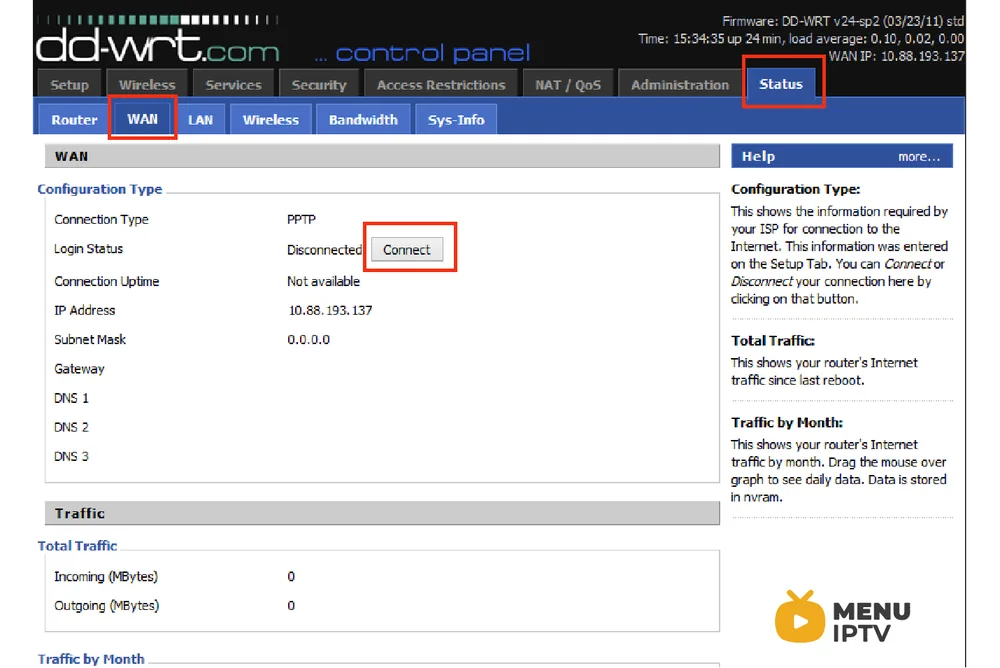Click the DNS 3 label
This screenshot has width=1000, height=668.
coord(71,457)
